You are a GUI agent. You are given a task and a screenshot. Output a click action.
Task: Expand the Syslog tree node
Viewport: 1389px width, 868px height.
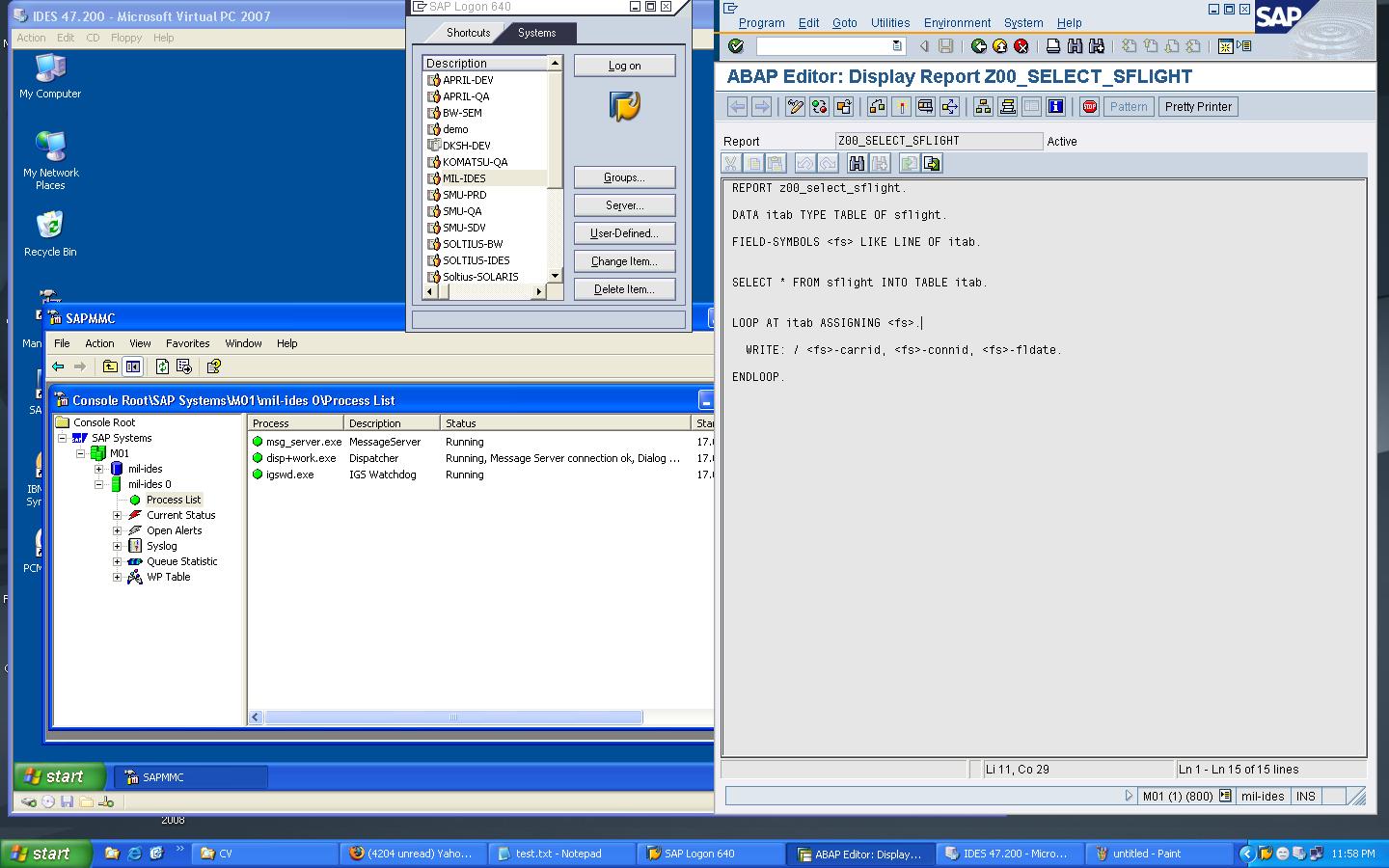tap(118, 546)
